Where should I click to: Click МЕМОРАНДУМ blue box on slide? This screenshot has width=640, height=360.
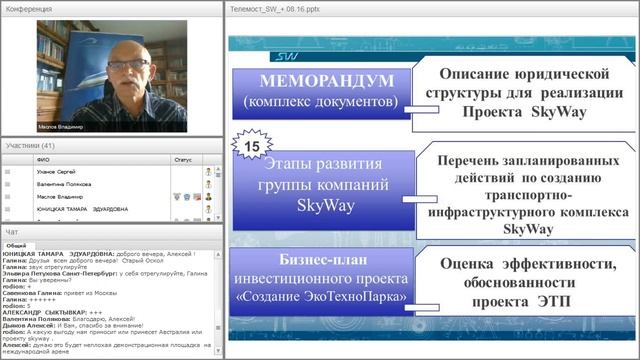[321, 94]
